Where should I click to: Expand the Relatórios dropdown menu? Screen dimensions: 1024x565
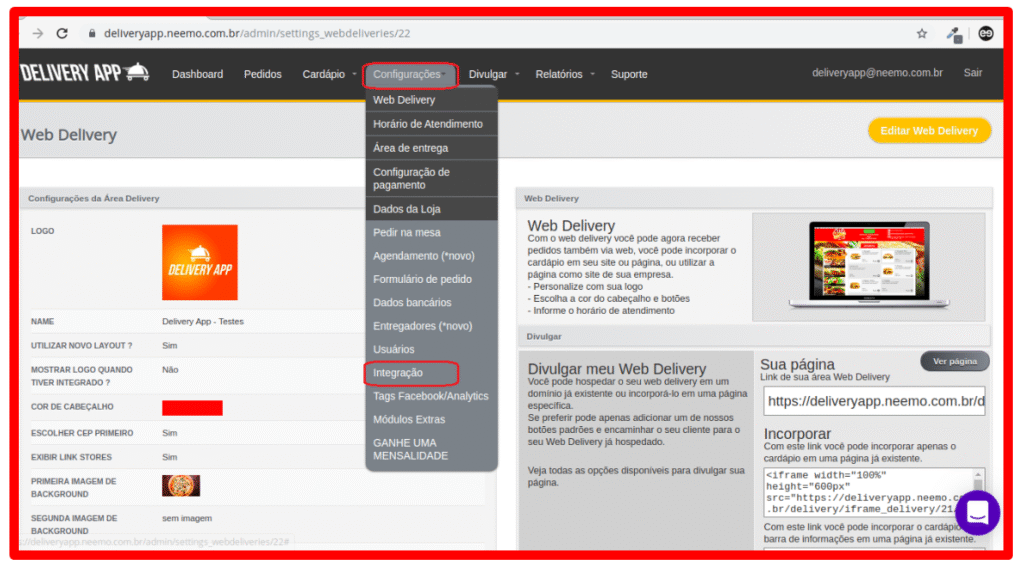564,74
